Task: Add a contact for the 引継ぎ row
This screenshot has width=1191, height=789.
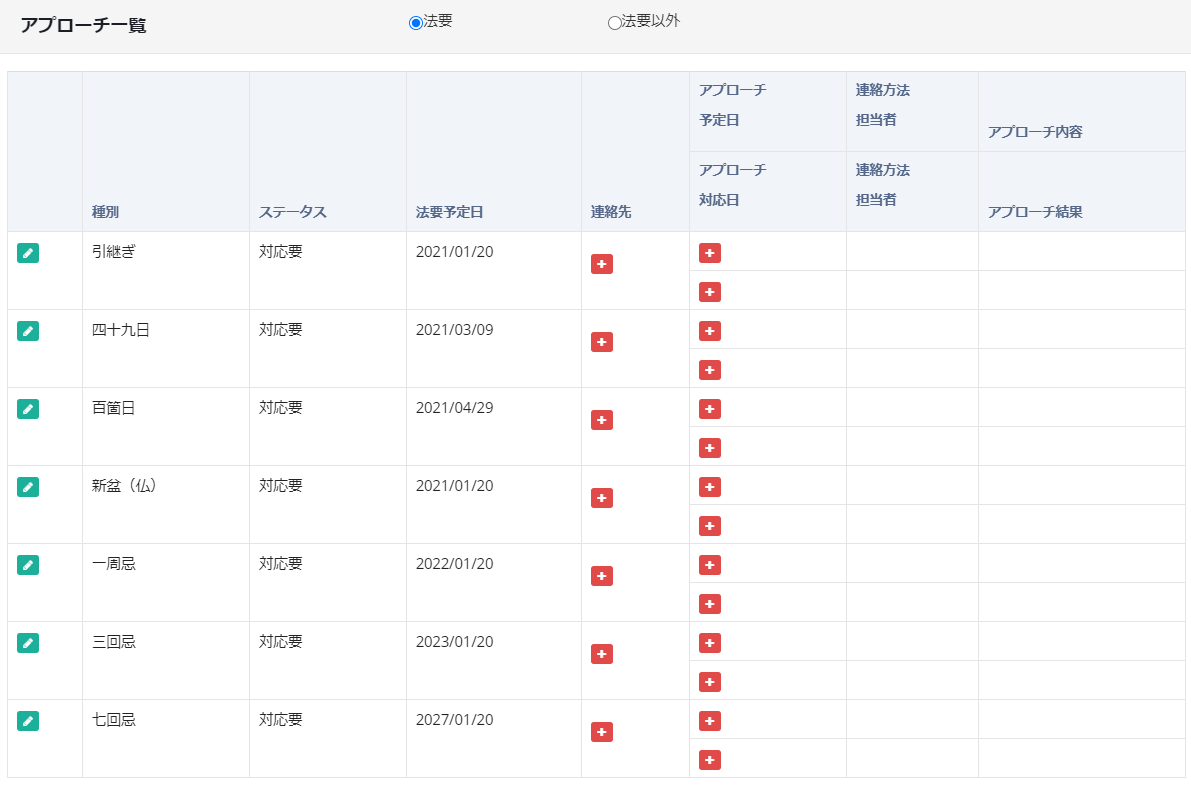Action: (x=602, y=264)
